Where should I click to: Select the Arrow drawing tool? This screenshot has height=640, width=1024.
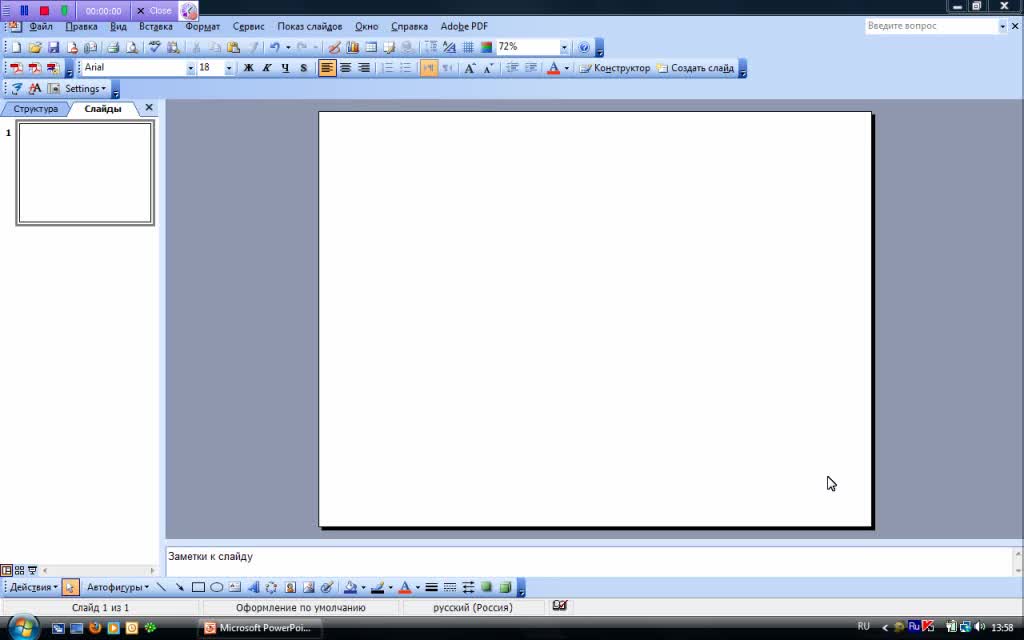[179, 588]
